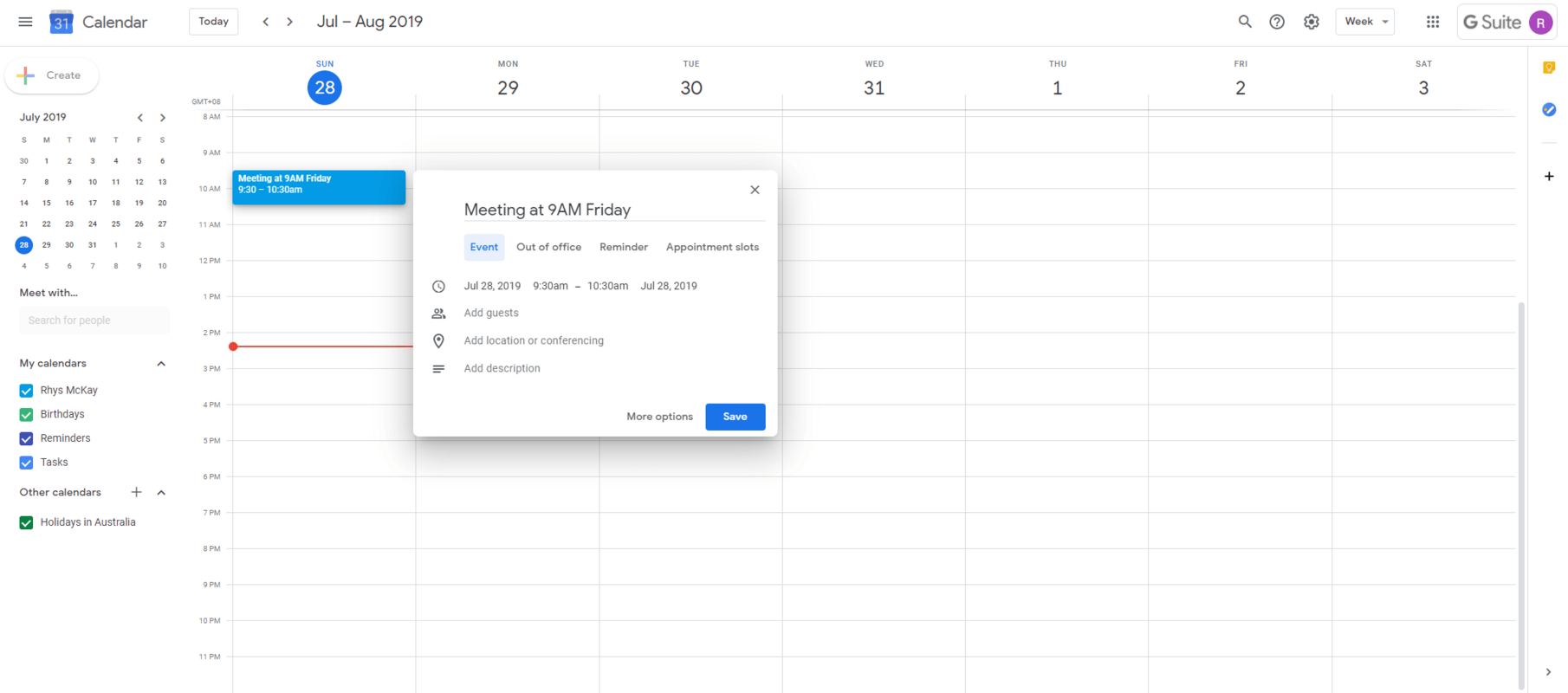This screenshot has width=1568, height=693.
Task: Switch to Out of office tab
Action: point(548,247)
